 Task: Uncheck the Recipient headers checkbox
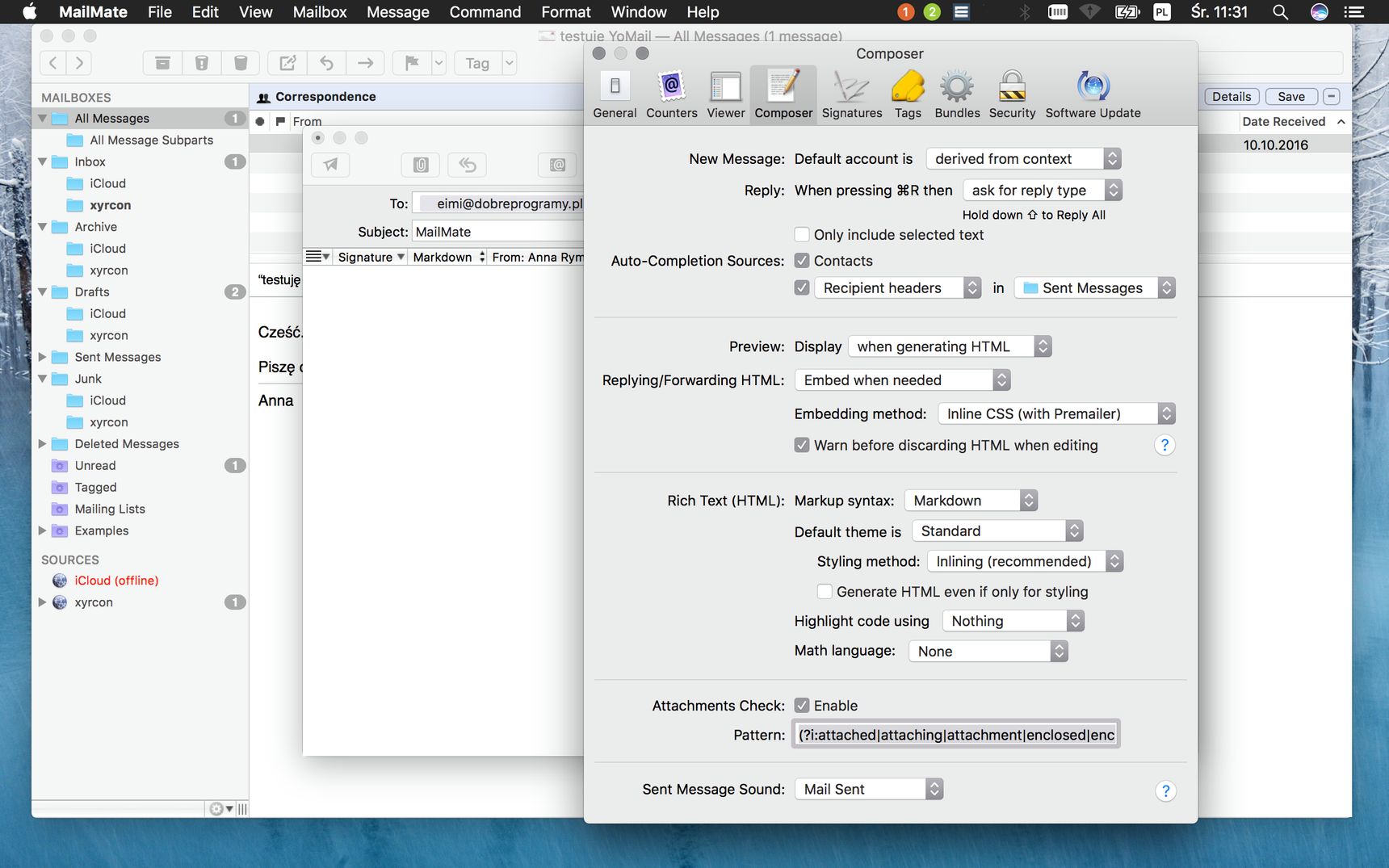click(x=802, y=287)
